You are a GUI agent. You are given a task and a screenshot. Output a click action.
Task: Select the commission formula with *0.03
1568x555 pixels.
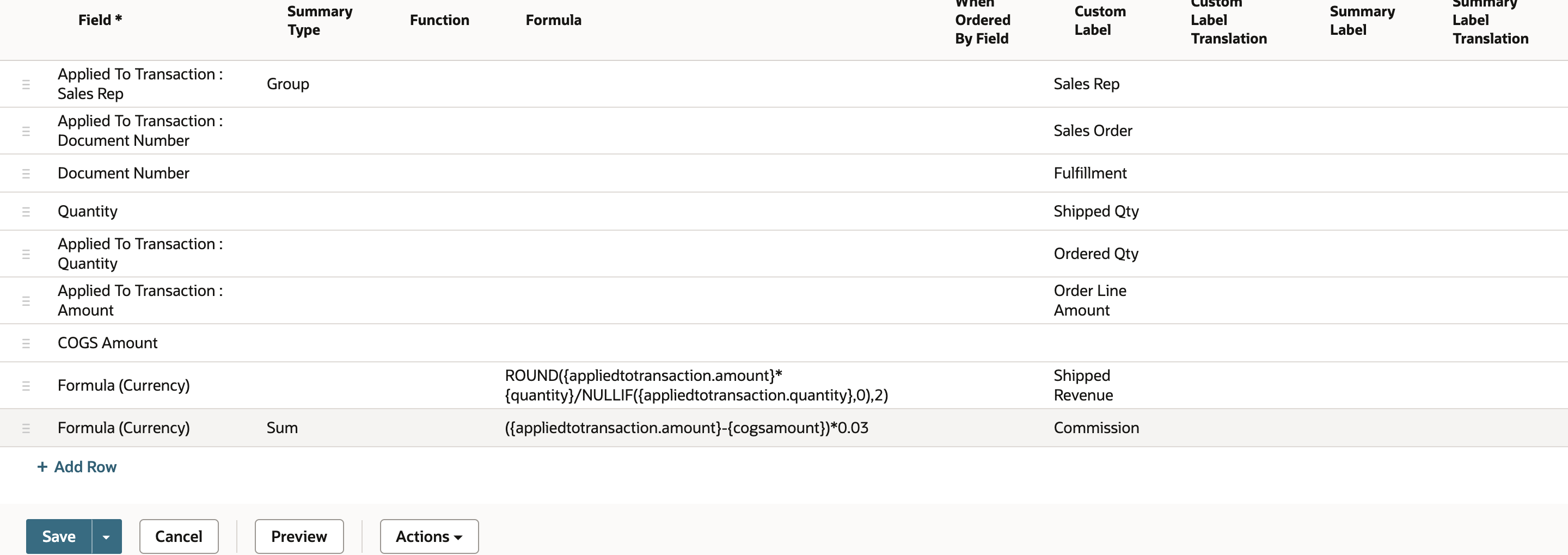pyautogui.click(x=687, y=428)
